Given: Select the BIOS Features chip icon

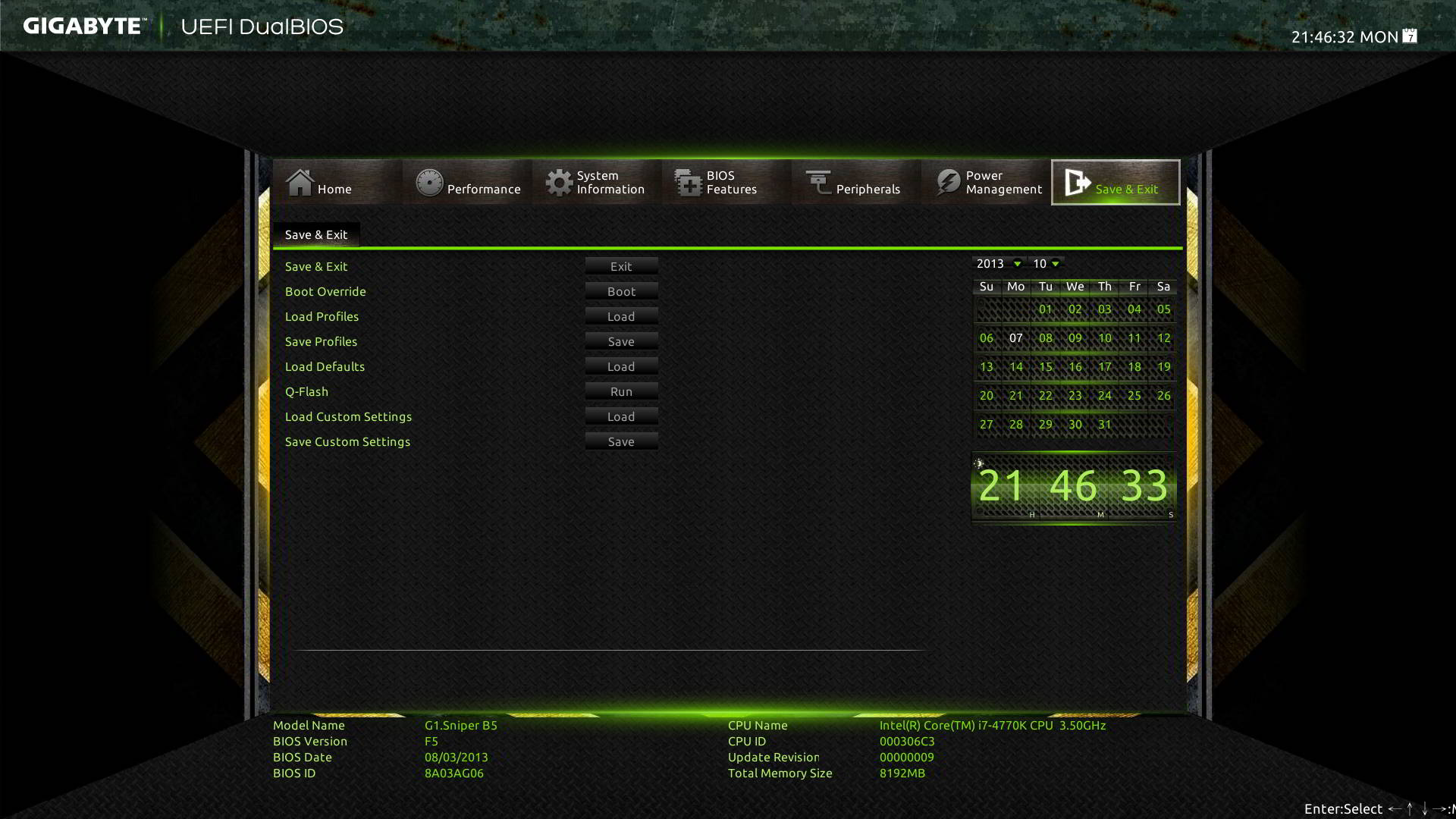Looking at the screenshot, I should point(689,183).
